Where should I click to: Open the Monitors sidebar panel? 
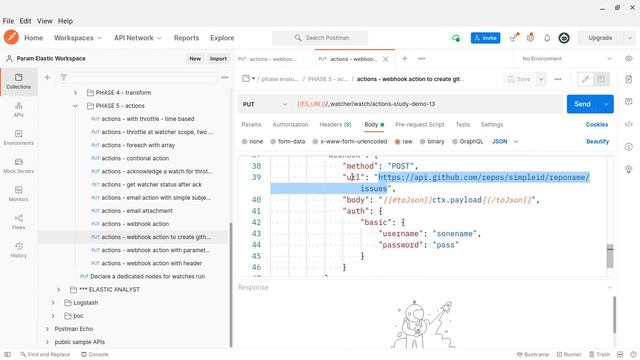pyautogui.click(x=18, y=194)
